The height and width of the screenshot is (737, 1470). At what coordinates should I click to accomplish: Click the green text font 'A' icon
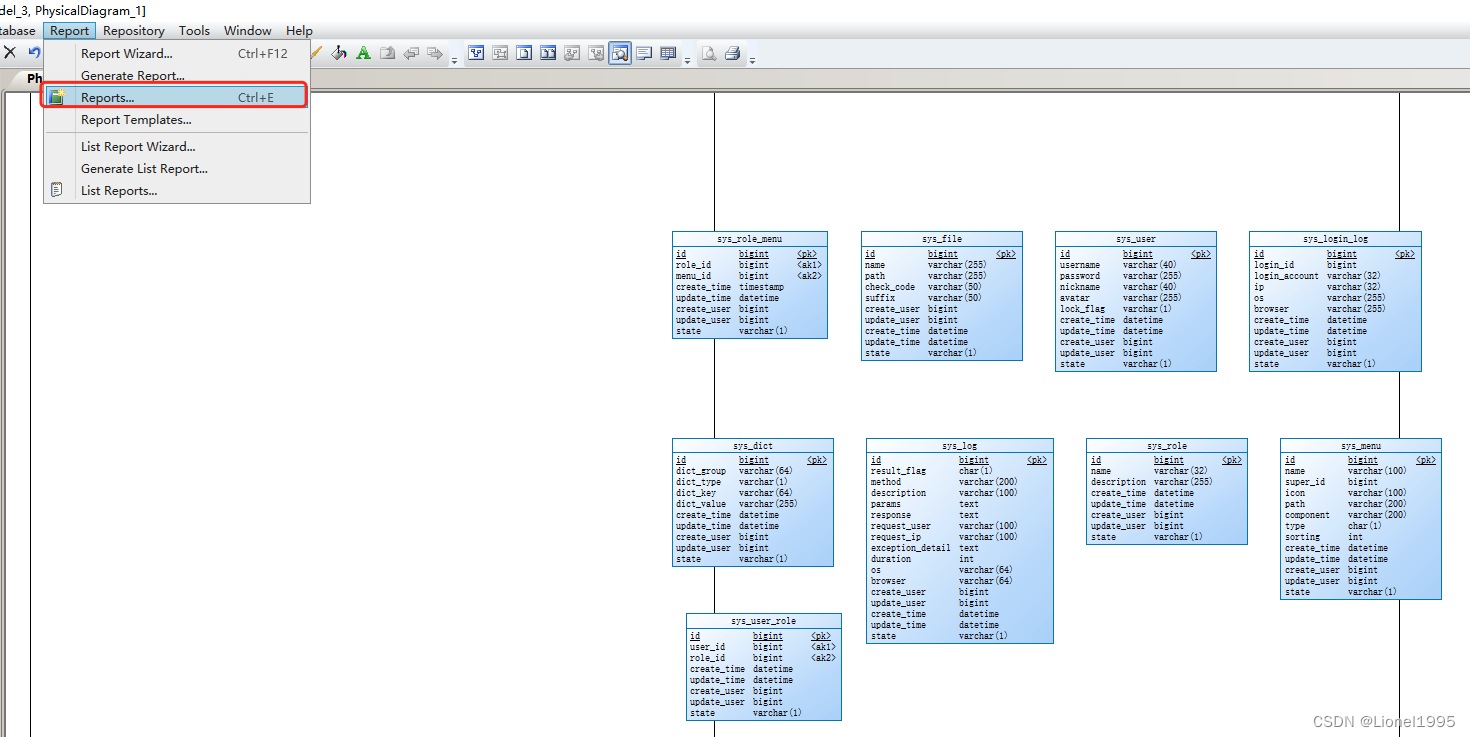point(363,53)
